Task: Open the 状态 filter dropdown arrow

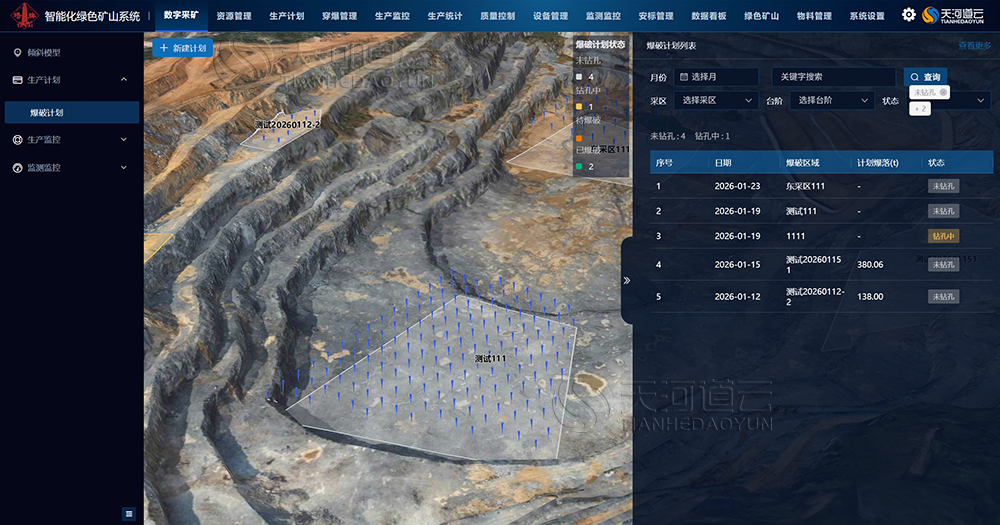Action: [980, 100]
